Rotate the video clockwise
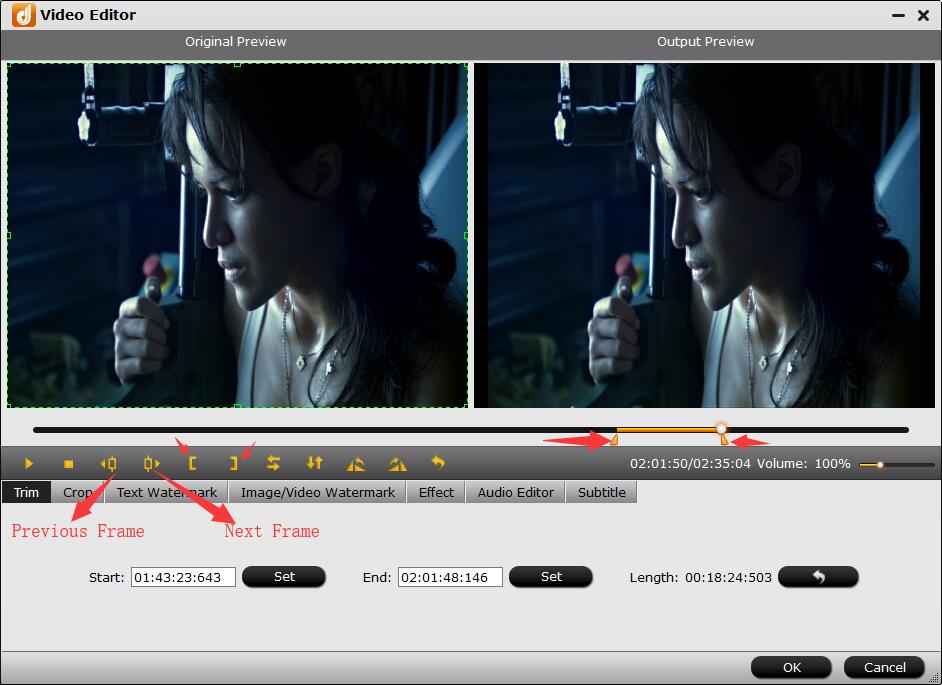This screenshot has height=685, width=942. (x=398, y=464)
